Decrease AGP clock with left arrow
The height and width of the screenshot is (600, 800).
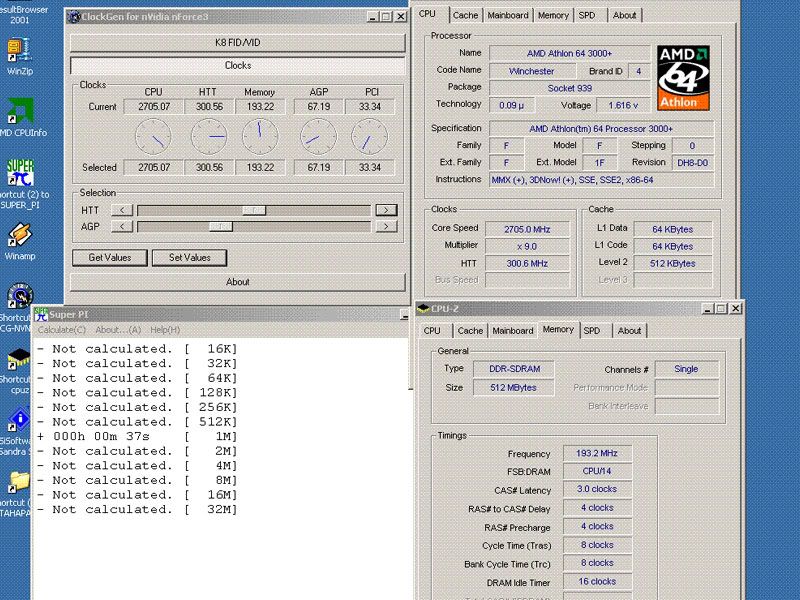coord(122,227)
